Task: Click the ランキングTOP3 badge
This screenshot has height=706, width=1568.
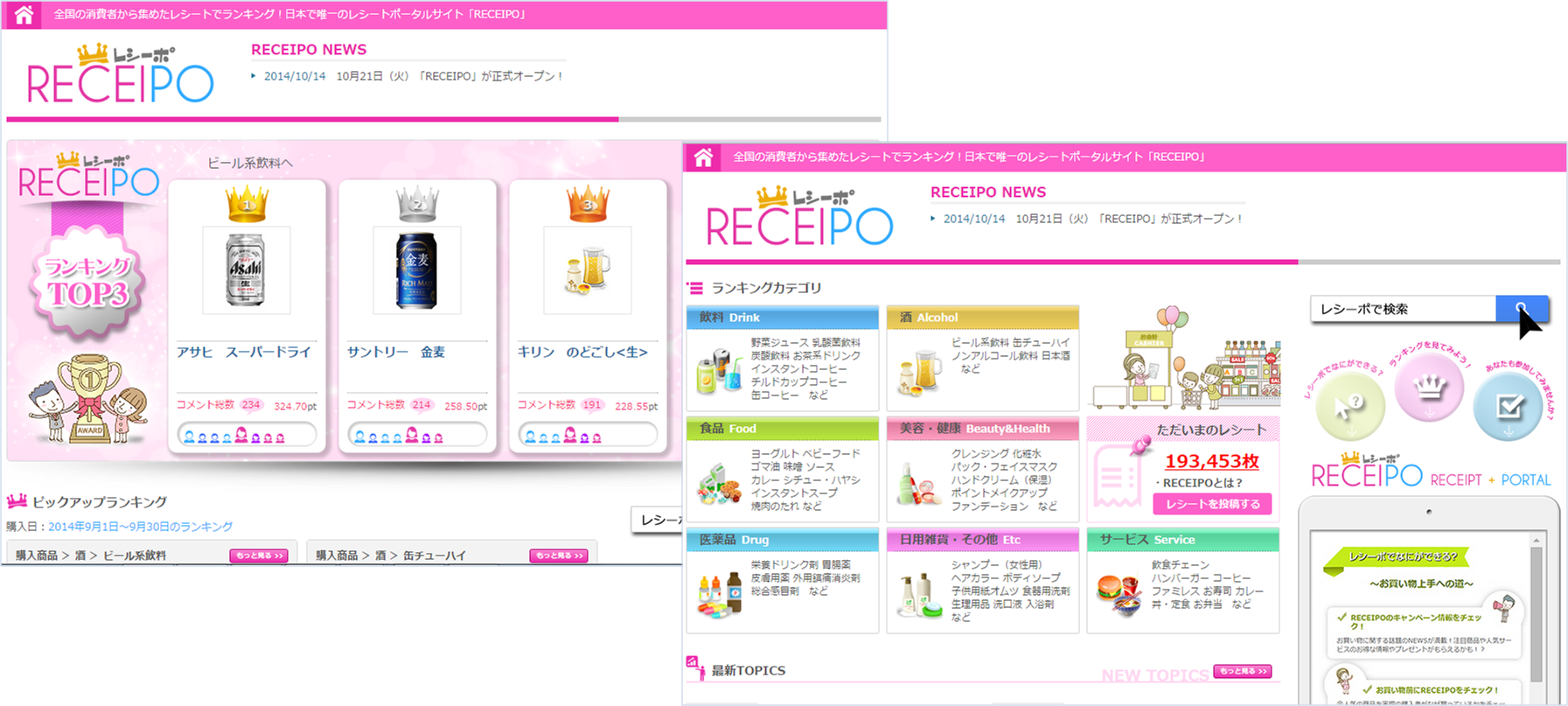Action: [x=87, y=282]
